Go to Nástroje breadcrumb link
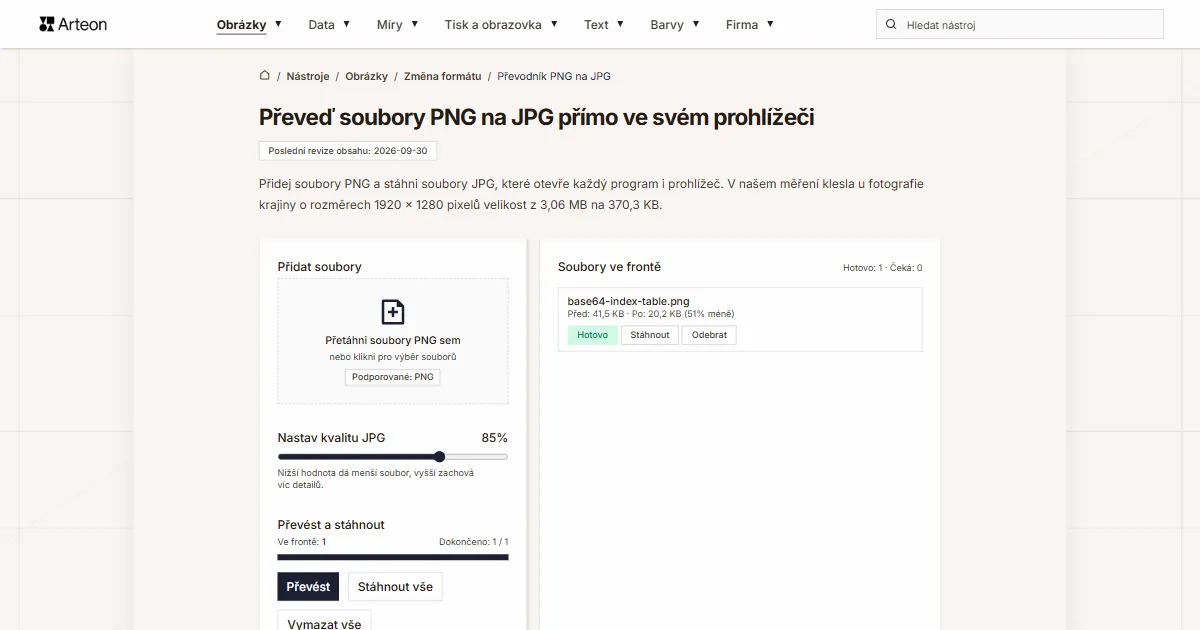Viewport: 1200px width, 630px height. pyautogui.click(x=308, y=76)
